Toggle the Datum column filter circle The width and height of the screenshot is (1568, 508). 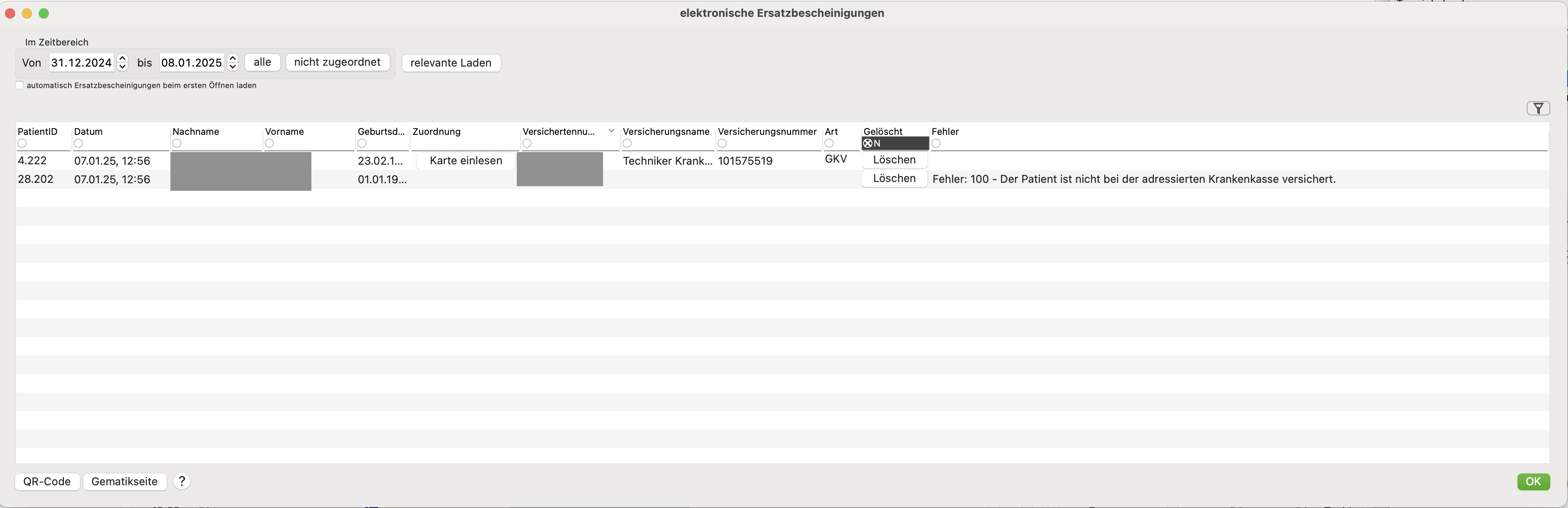[78, 143]
